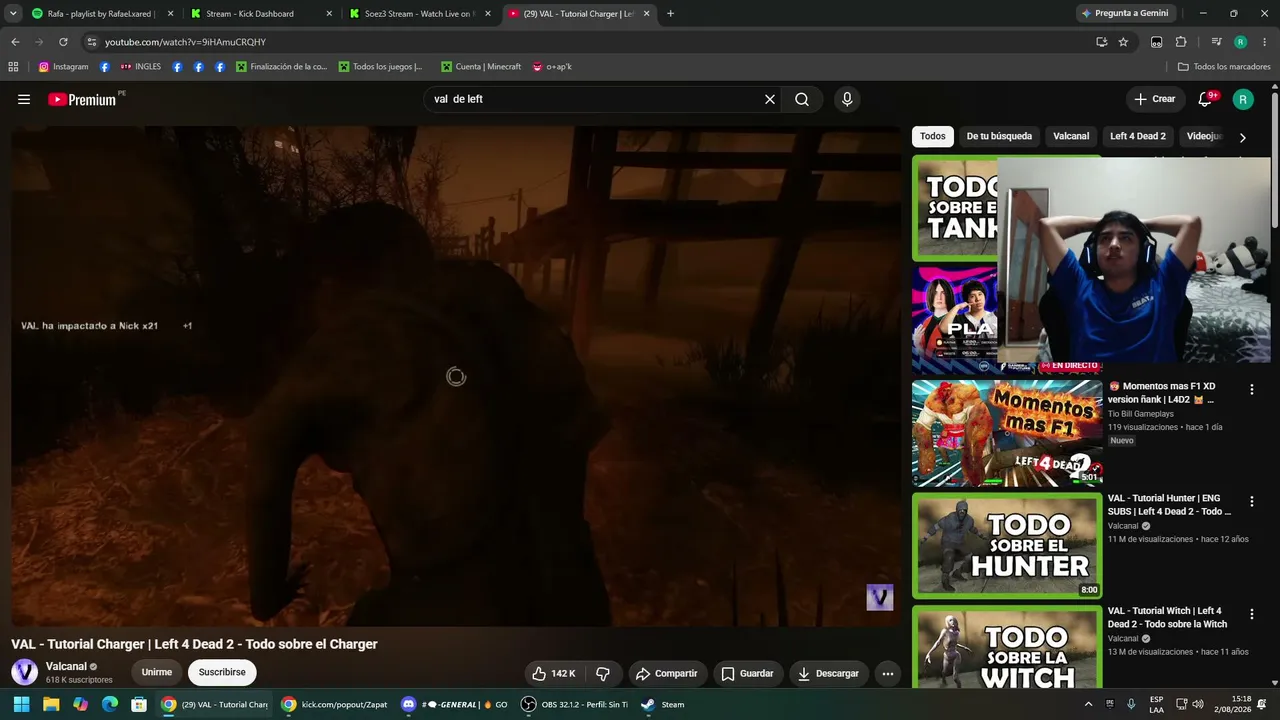This screenshot has width=1280, height=720.
Task: Dislike the Tutorial Charger video
Action: coord(603,674)
